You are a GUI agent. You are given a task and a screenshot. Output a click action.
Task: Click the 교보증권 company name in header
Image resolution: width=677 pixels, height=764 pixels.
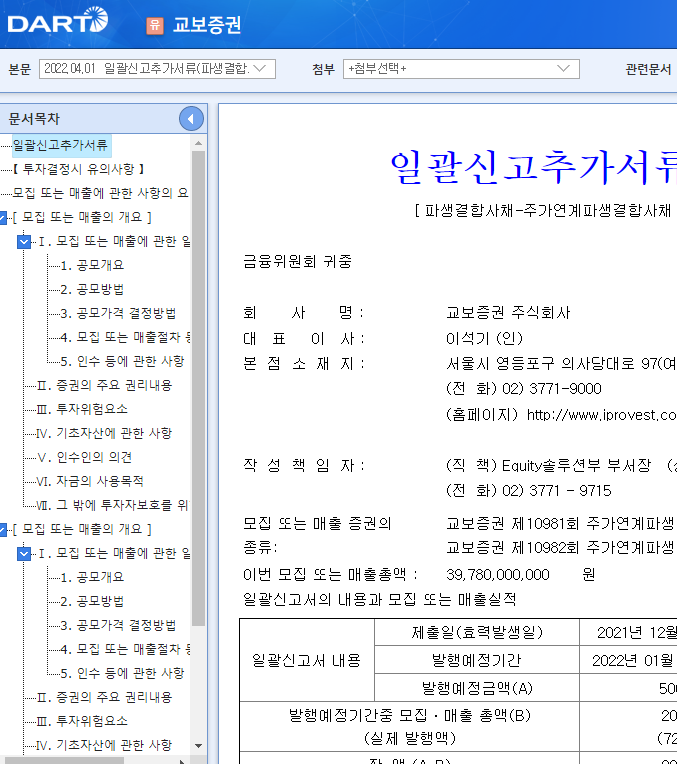pyautogui.click(x=207, y=25)
